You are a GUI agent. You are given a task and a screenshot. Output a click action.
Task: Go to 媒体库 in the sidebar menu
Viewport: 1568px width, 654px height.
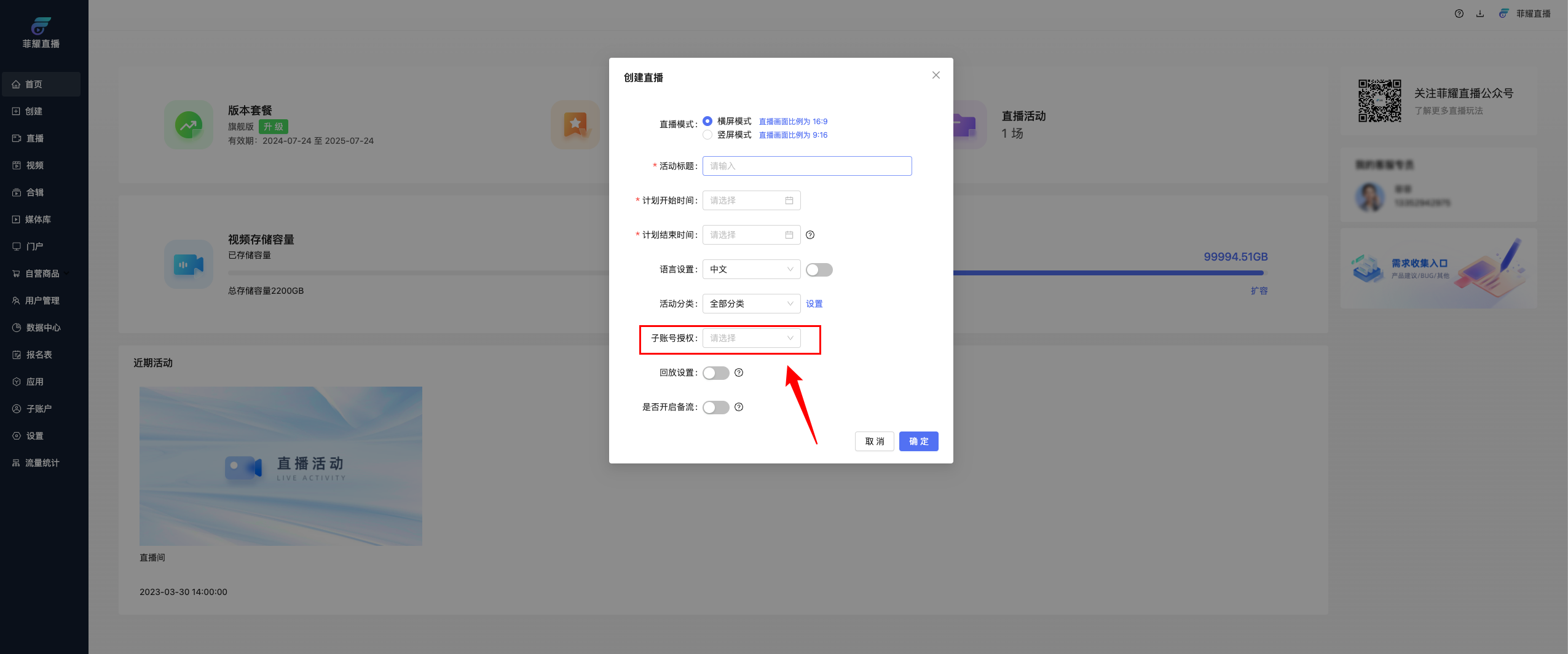point(37,219)
